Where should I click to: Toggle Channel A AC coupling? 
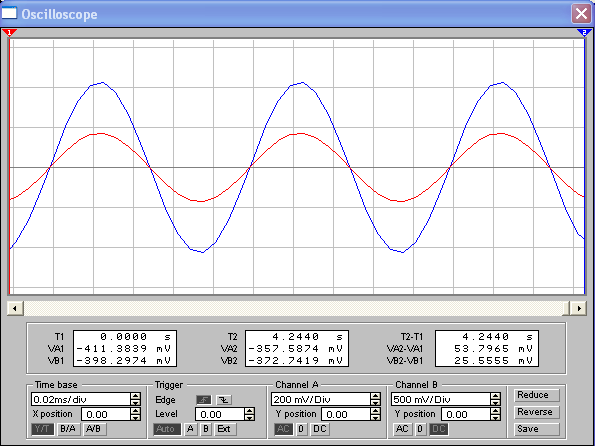click(283, 429)
